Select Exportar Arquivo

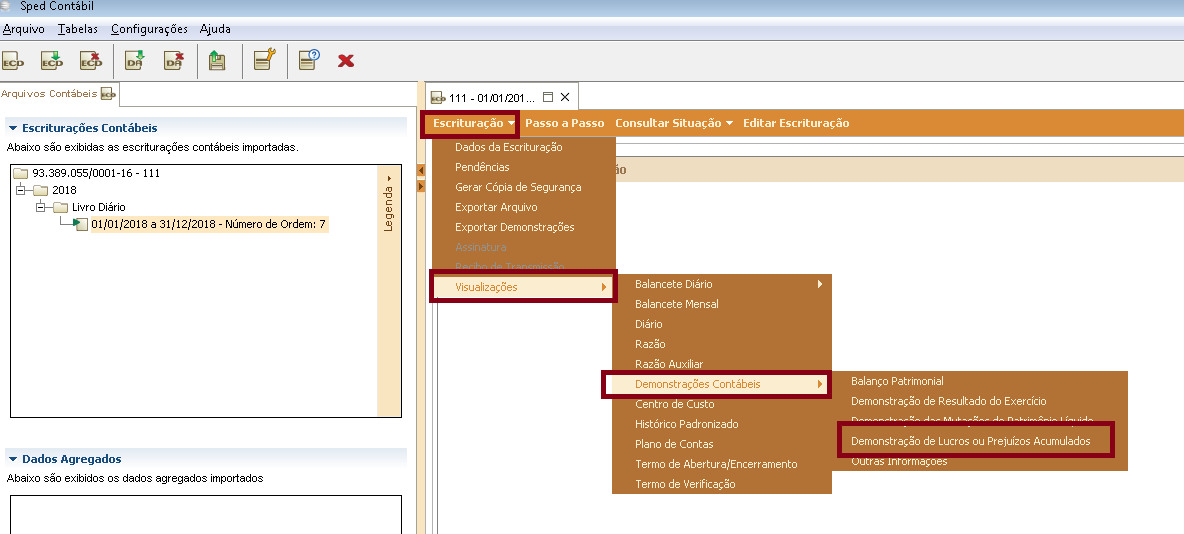click(524, 207)
